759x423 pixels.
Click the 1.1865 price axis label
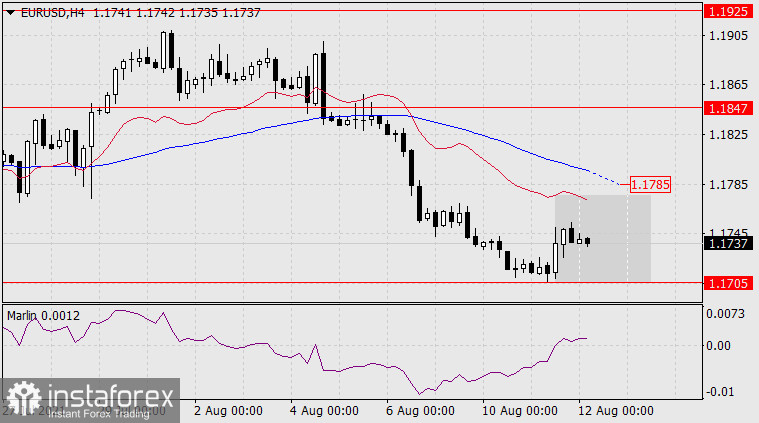[727, 86]
